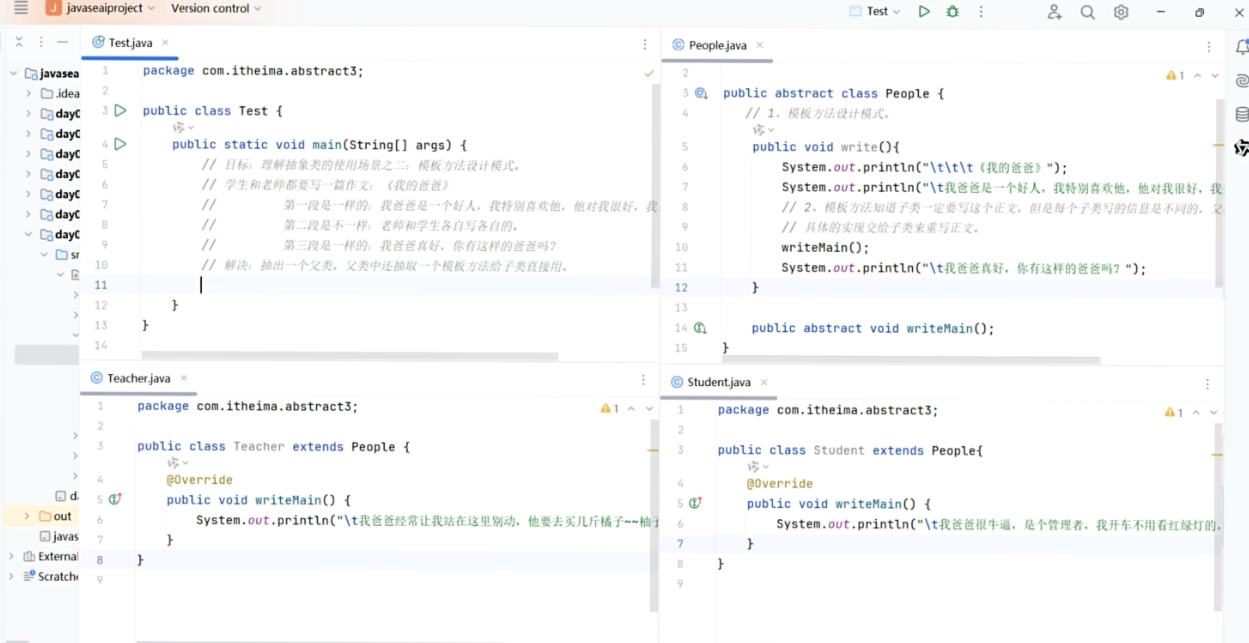This screenshot has height=643, width=1249.
Task: Start debugging with the bug icon
Action: click(x=952, y=11)
